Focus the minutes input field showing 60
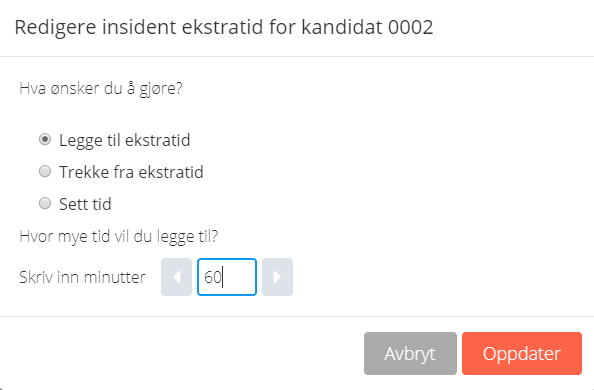This screenshot has width=594, height=390. (227, 277)
